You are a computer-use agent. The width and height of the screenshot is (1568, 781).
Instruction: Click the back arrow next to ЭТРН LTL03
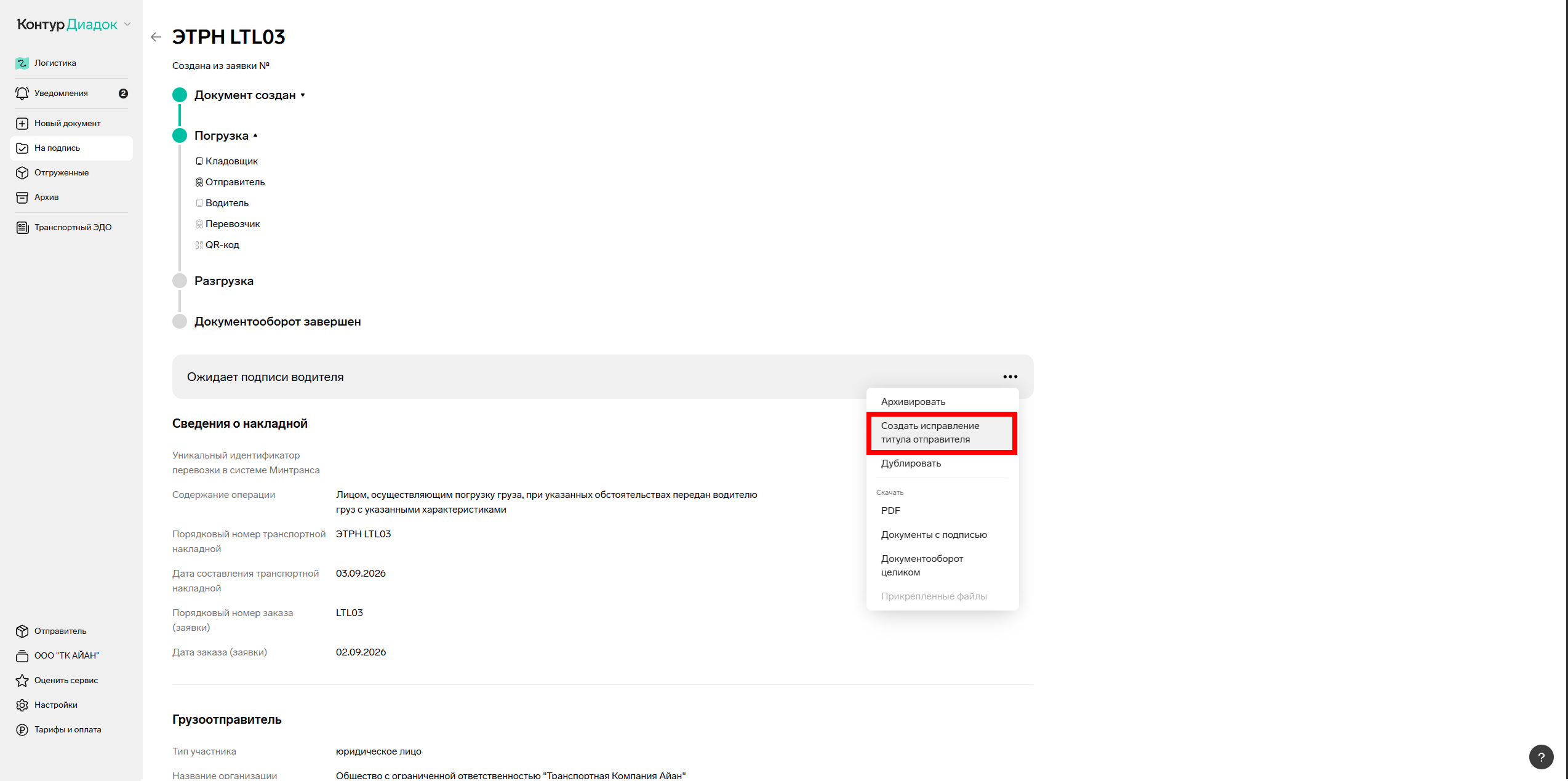tap(156, 37)
